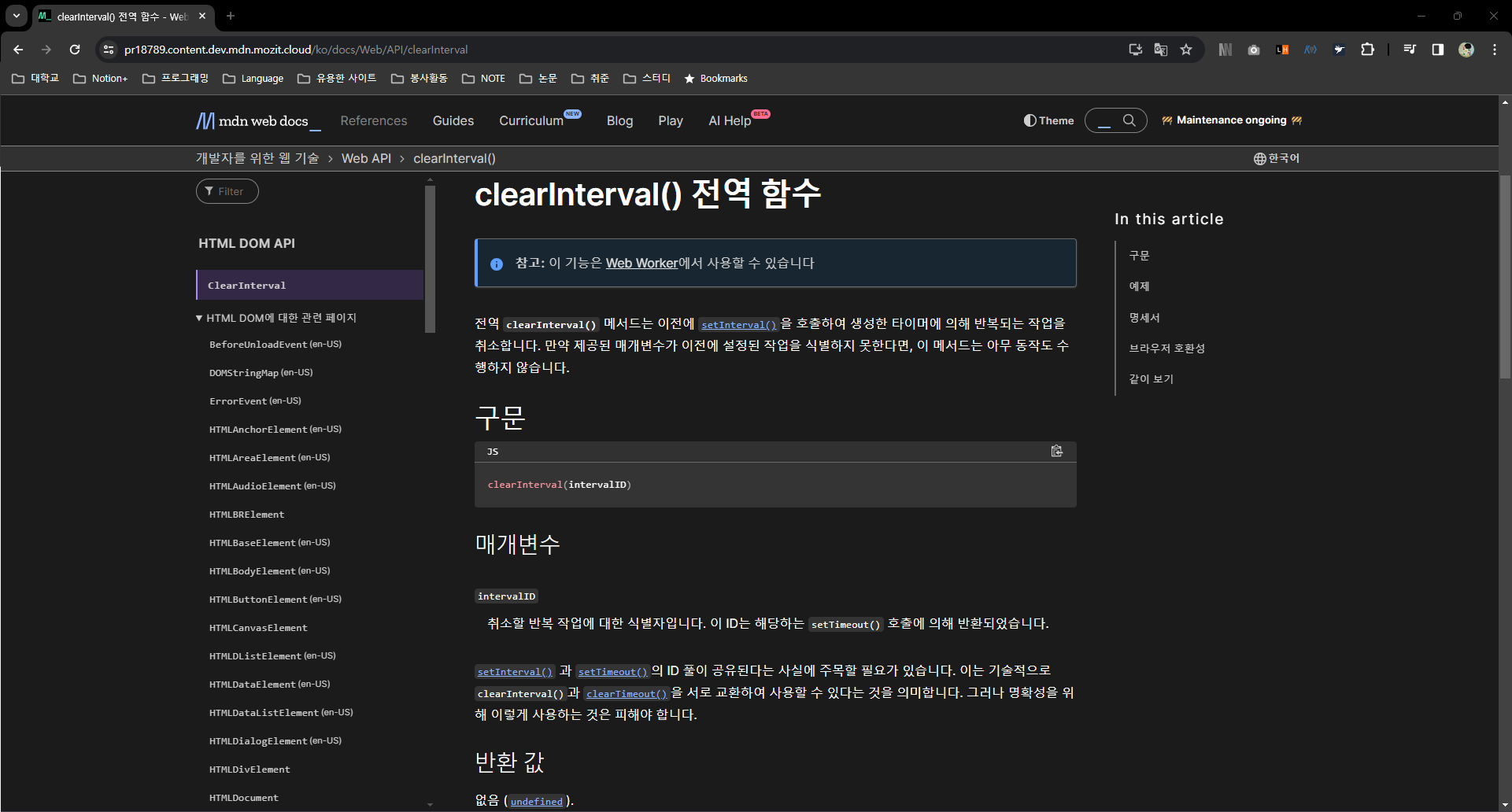This screenshot has height=812, width=1512.
Task: Translate this page icon
Action: tap(1160, 50)
